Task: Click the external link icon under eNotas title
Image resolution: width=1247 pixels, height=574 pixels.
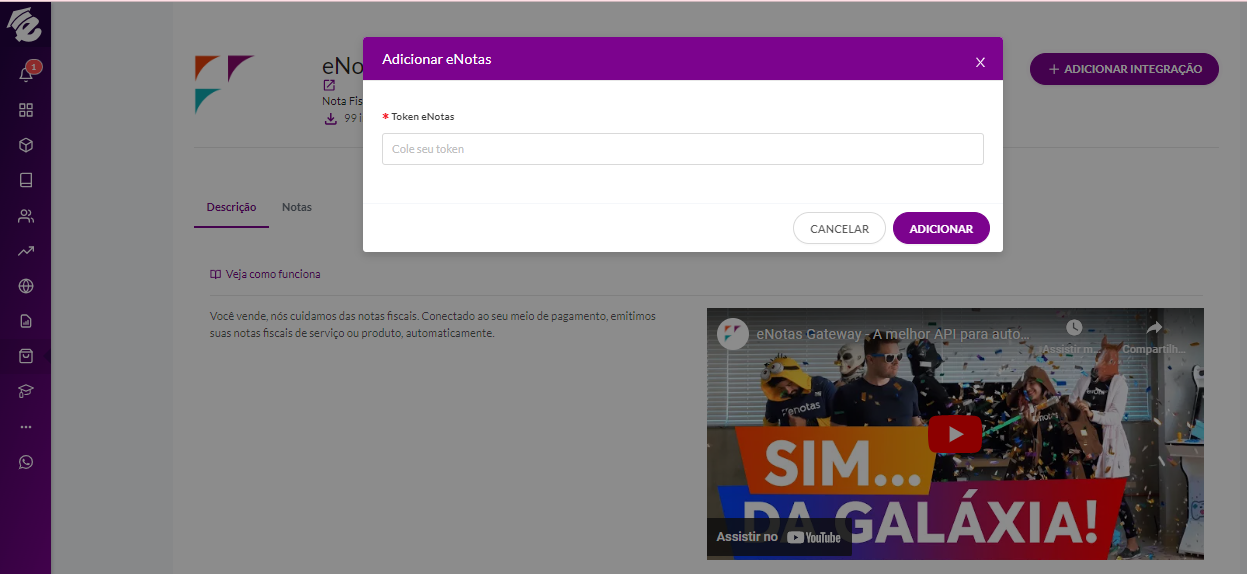Action: (x=329, y=86)
